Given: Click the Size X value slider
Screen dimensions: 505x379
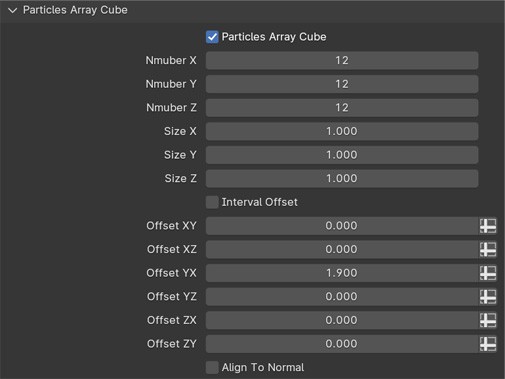Looking at the screenshot, I should (342, 131).
